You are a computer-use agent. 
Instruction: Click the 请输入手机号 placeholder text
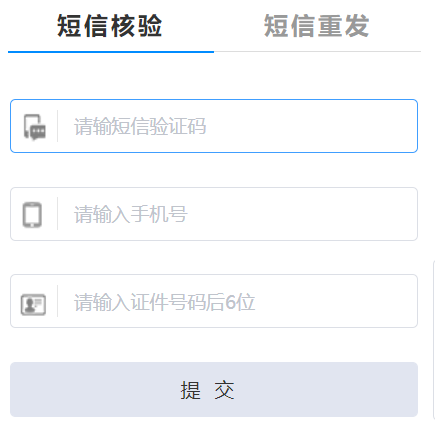coord(131,214)
